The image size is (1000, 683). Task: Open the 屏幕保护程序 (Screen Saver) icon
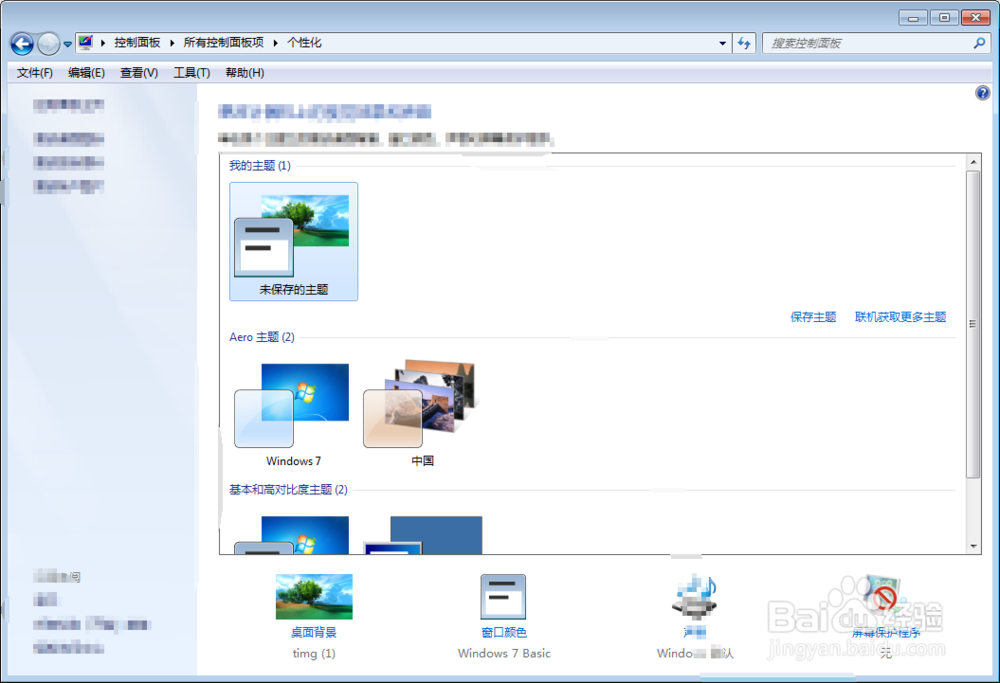pos(880,596)
